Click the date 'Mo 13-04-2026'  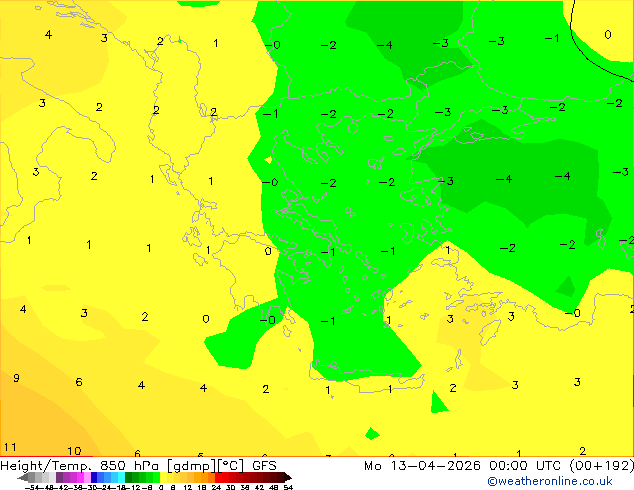(422, 466)
